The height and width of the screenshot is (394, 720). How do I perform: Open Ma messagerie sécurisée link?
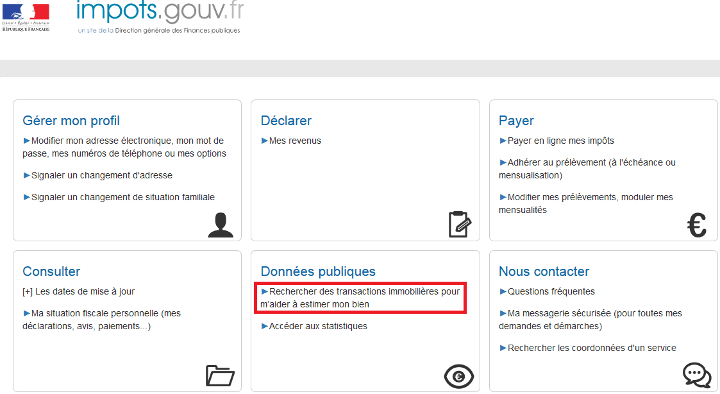coord(591,320)
